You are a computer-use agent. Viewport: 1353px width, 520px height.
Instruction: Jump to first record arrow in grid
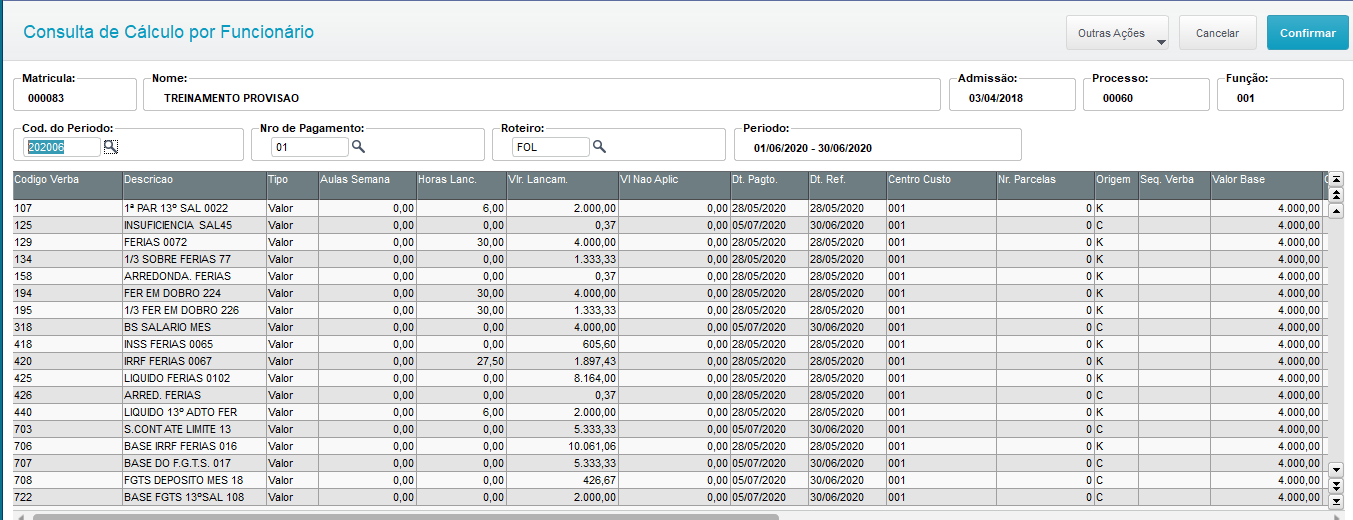(1337, 179)
